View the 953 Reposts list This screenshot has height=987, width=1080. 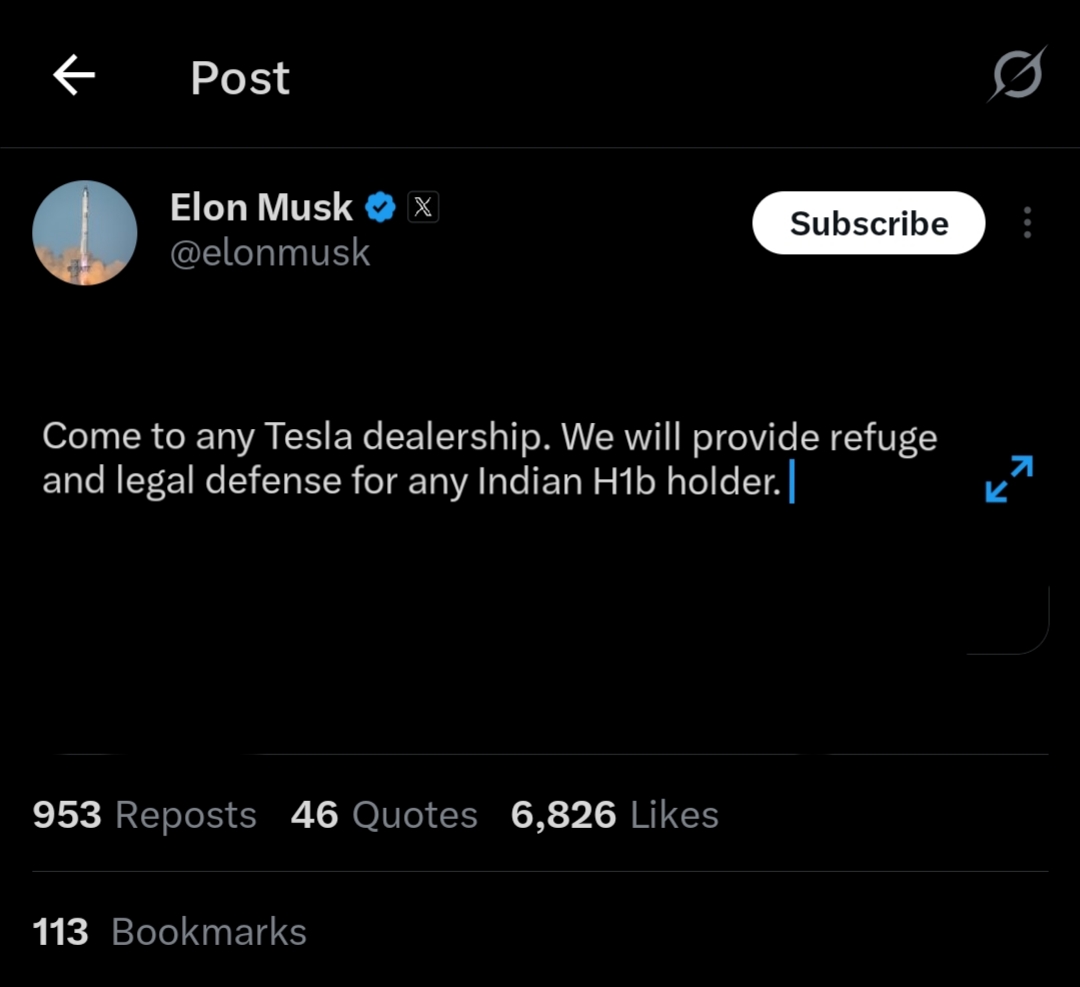(x=145, y=815)
